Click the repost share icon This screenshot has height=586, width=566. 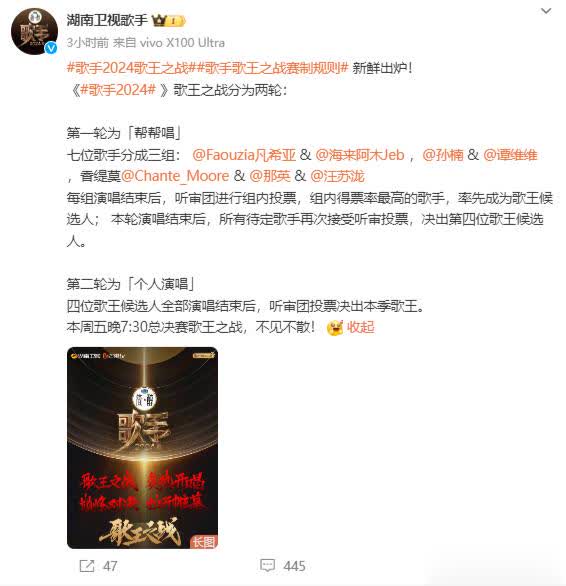(87, 566)
